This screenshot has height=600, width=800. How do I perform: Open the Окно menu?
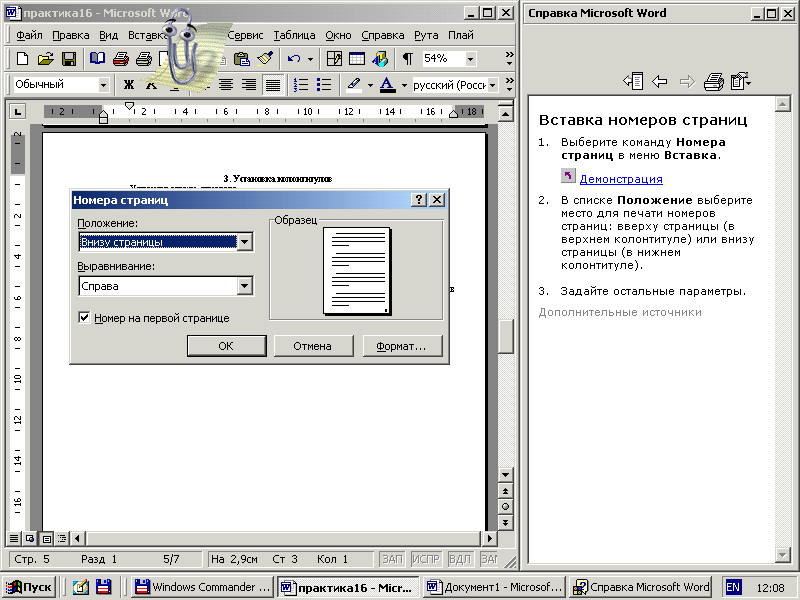[338, 35]
